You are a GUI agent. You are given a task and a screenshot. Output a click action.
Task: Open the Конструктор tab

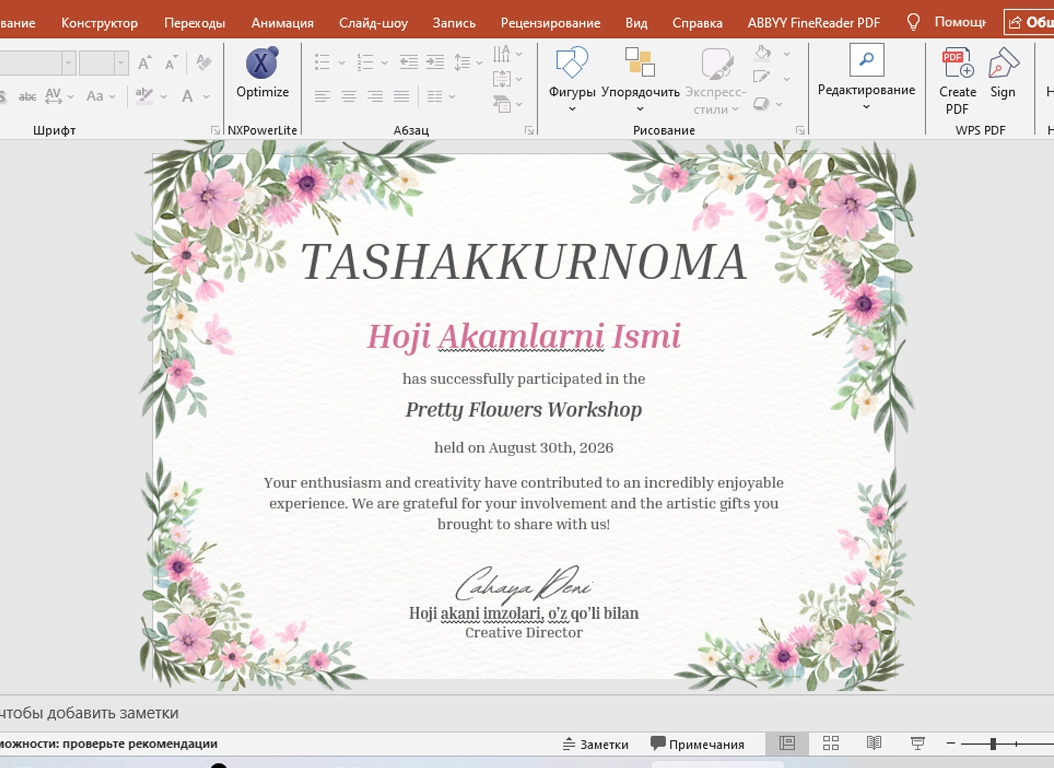99,23
